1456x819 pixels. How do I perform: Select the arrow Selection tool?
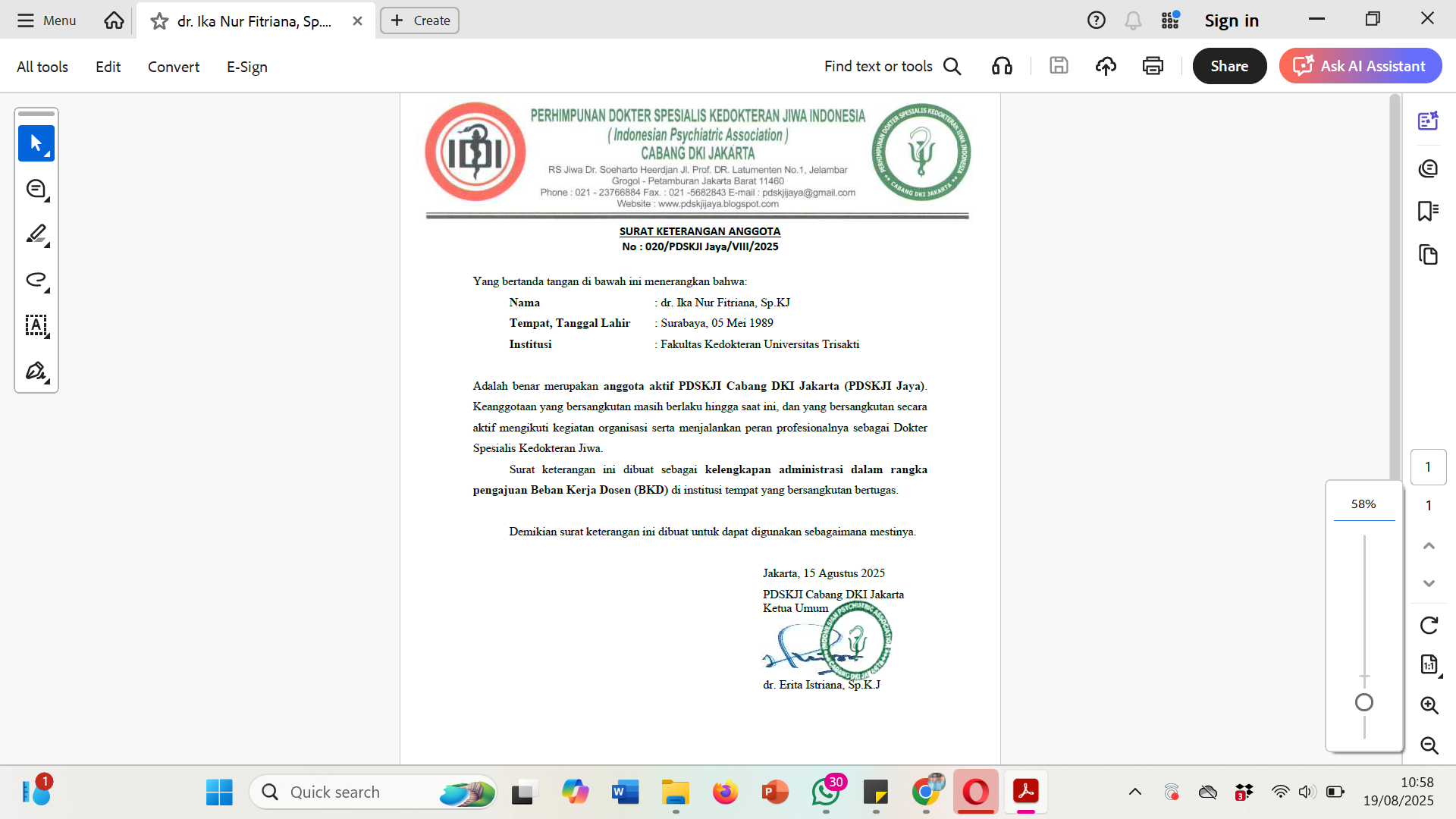pos(36,143)
